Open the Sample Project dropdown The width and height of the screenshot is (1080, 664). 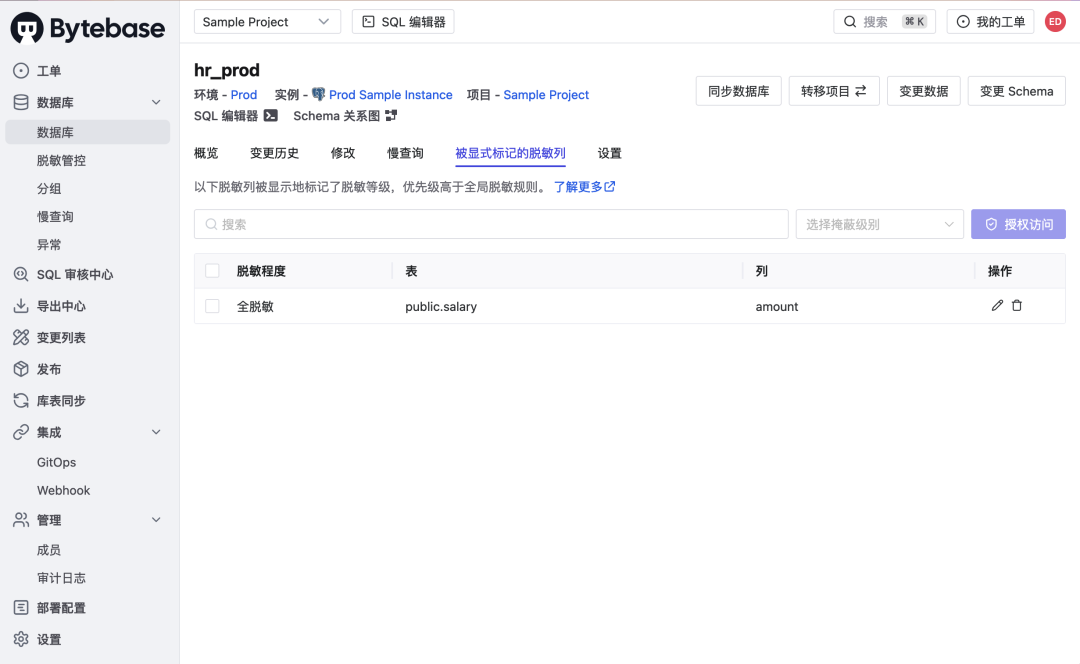pos(267,21)
